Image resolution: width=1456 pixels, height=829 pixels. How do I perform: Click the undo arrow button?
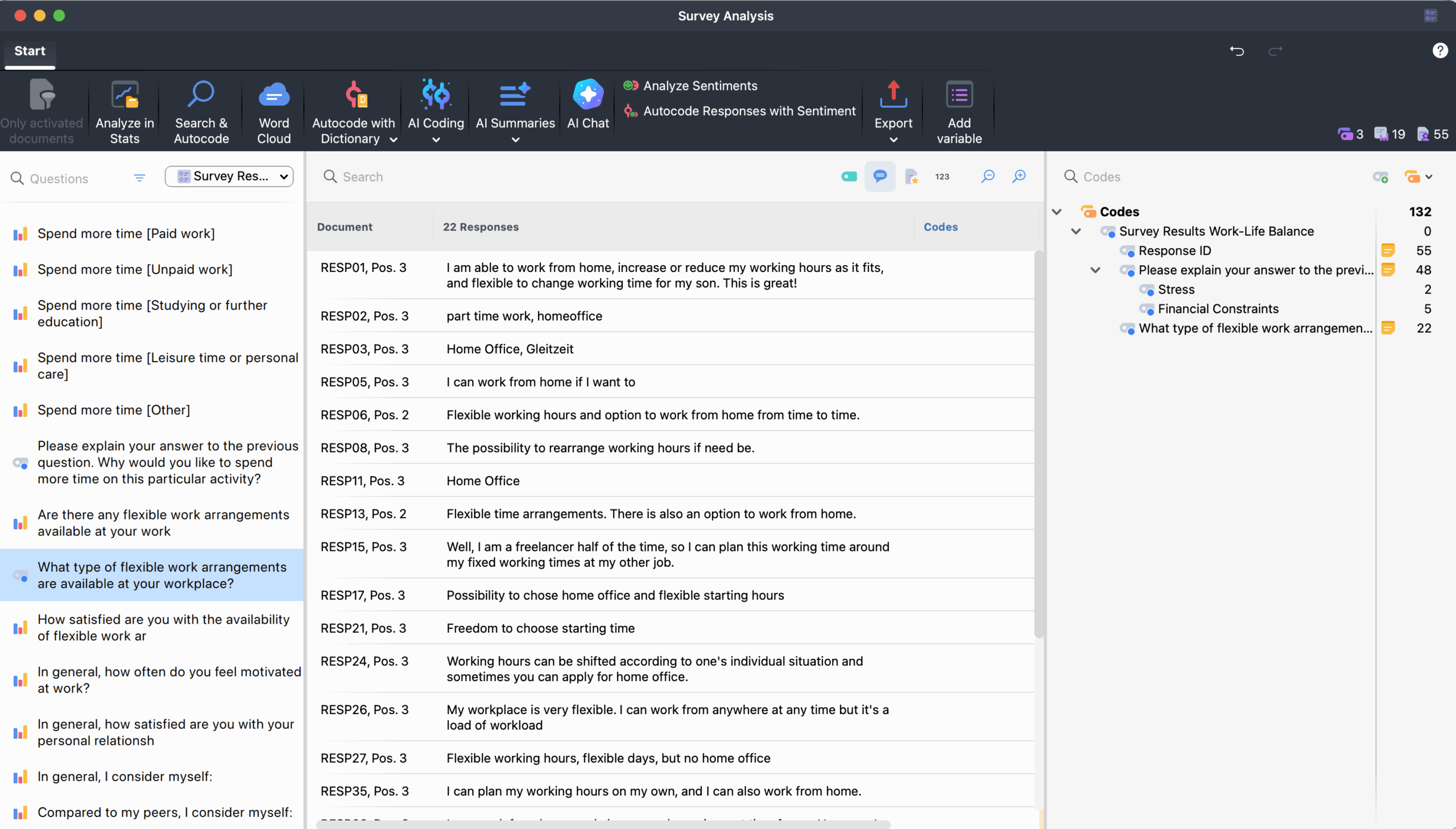pos(1238,51)
